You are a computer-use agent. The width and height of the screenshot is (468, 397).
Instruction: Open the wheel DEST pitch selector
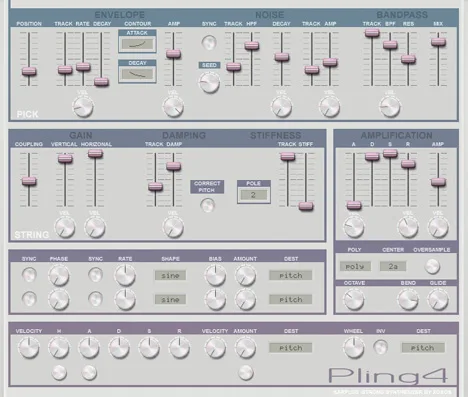pyautogui.click(x=423, y=348)
